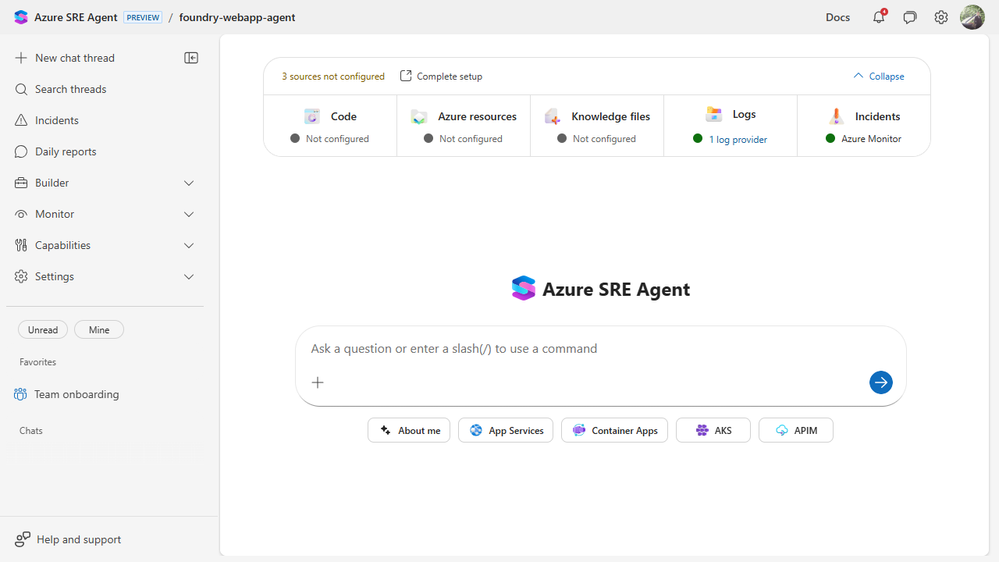This screenshot has height=562, width=999.
Task: Click the notifications bell icon
Action: pos(878,17)
